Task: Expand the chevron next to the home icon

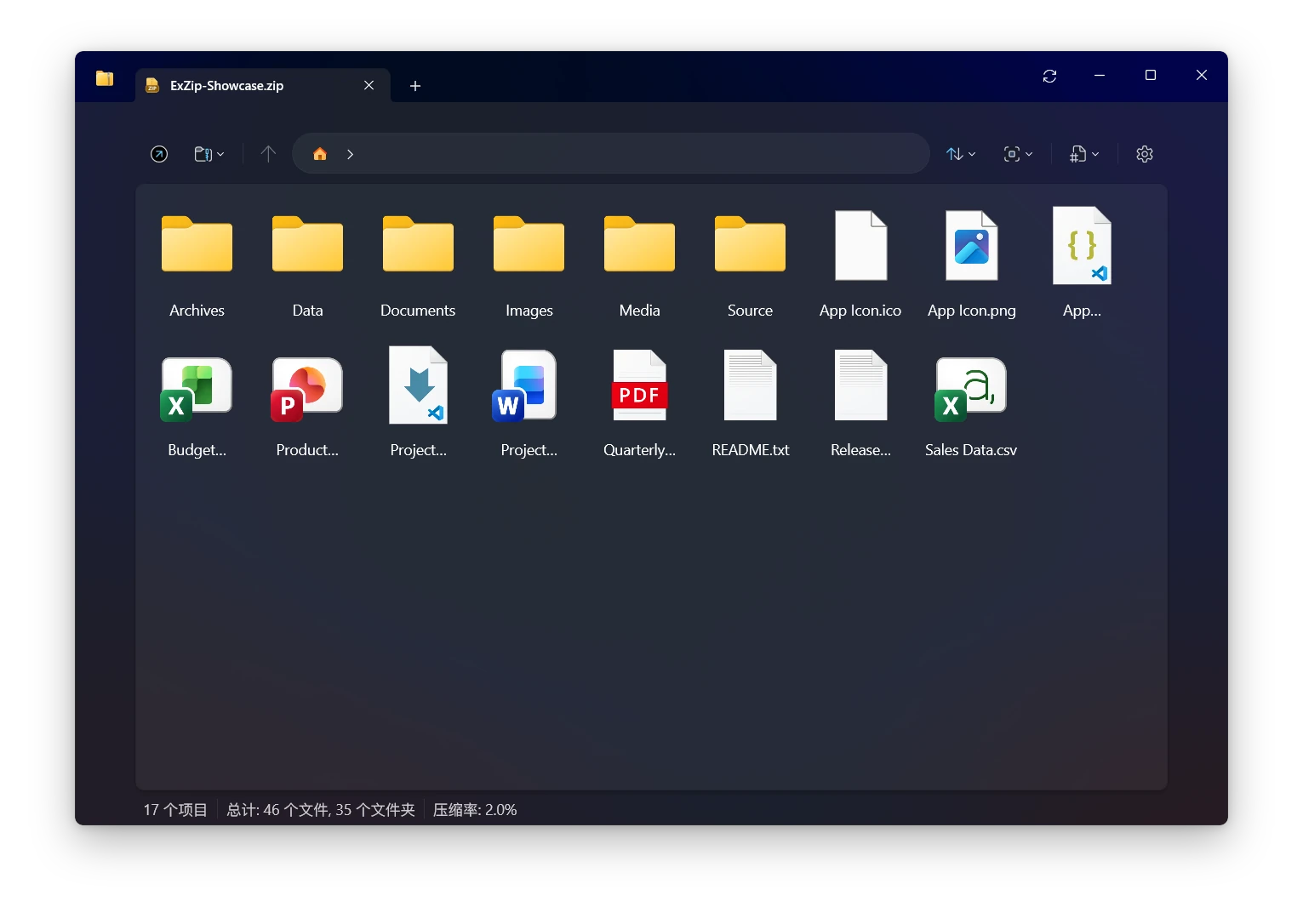Action: point(350,154)
